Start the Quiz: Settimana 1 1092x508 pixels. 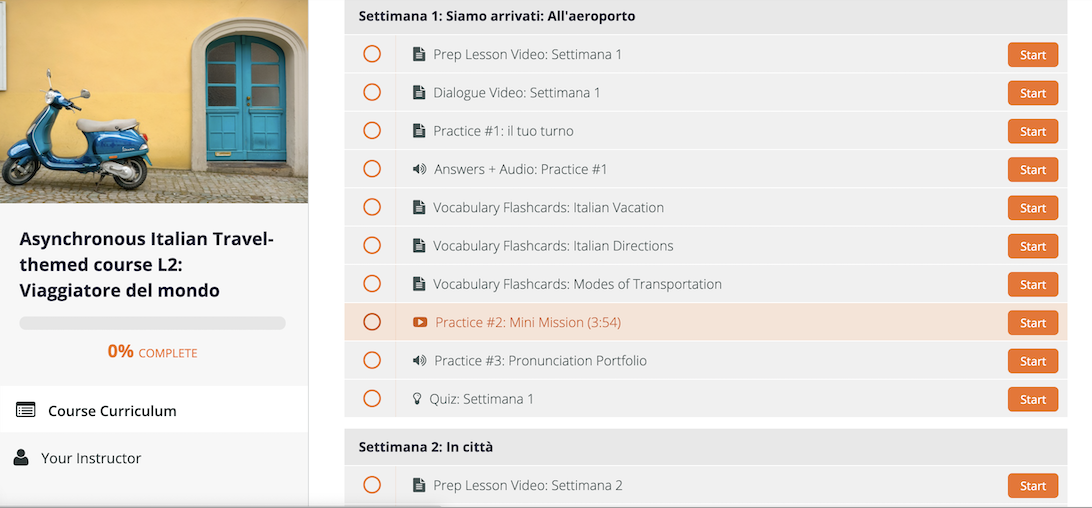pyautogui.click(x=1033, y=399)
